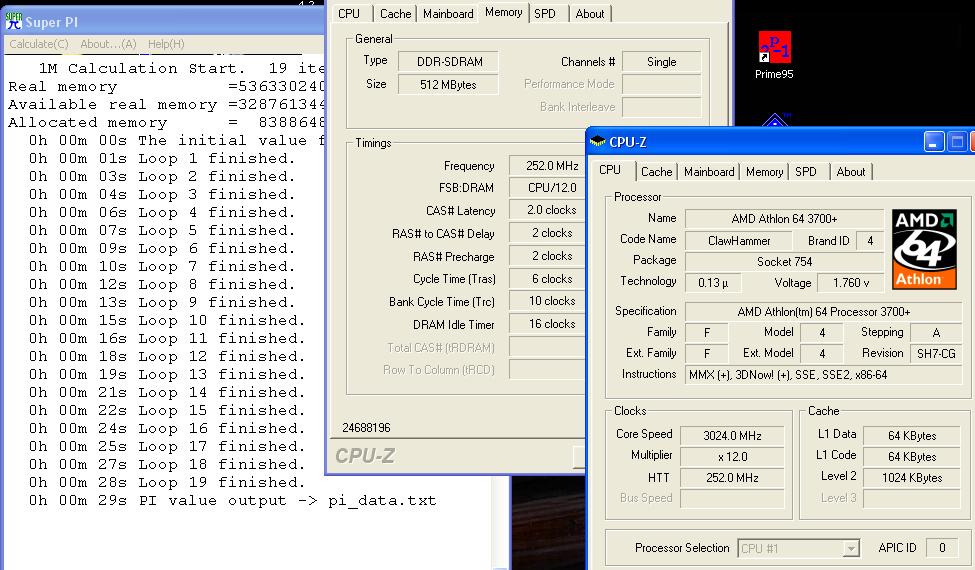Open SPD tab in front CPU-Z window

pos(806,172)
